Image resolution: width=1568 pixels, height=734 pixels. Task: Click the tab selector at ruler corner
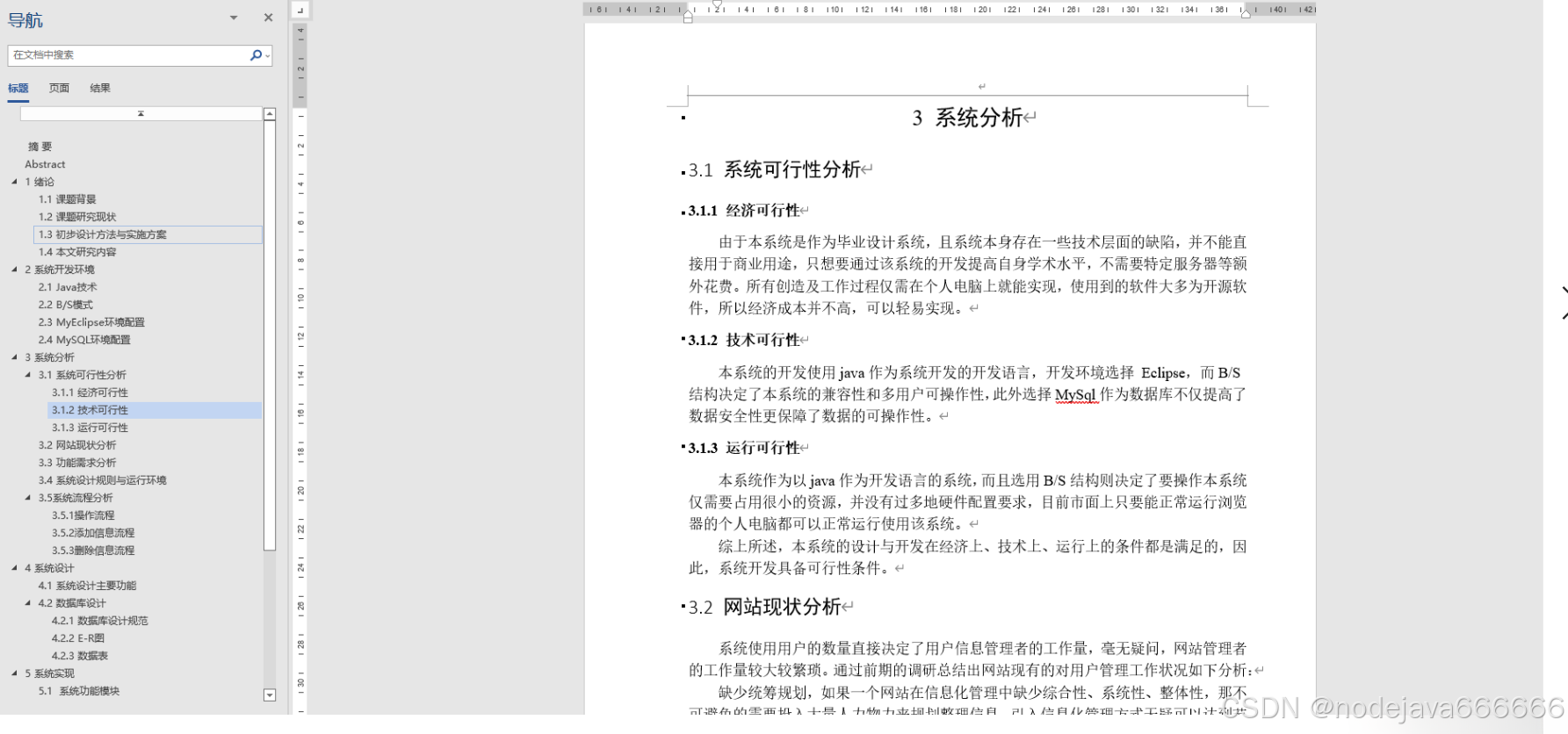point(300,10)
